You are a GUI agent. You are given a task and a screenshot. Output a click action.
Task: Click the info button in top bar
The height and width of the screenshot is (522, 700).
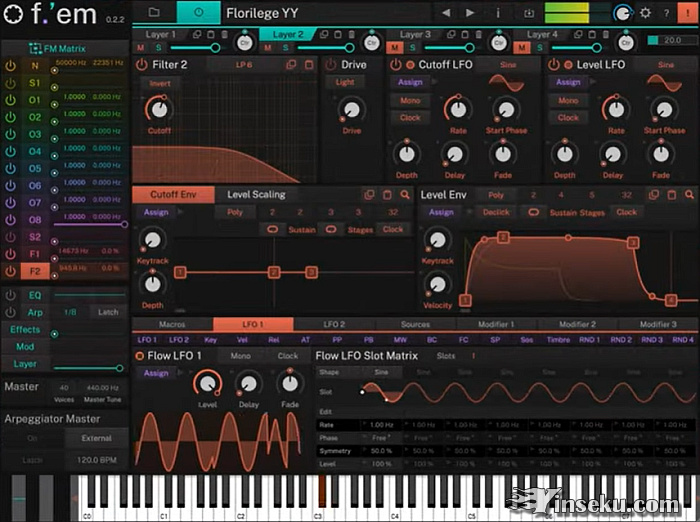[498, 13]
